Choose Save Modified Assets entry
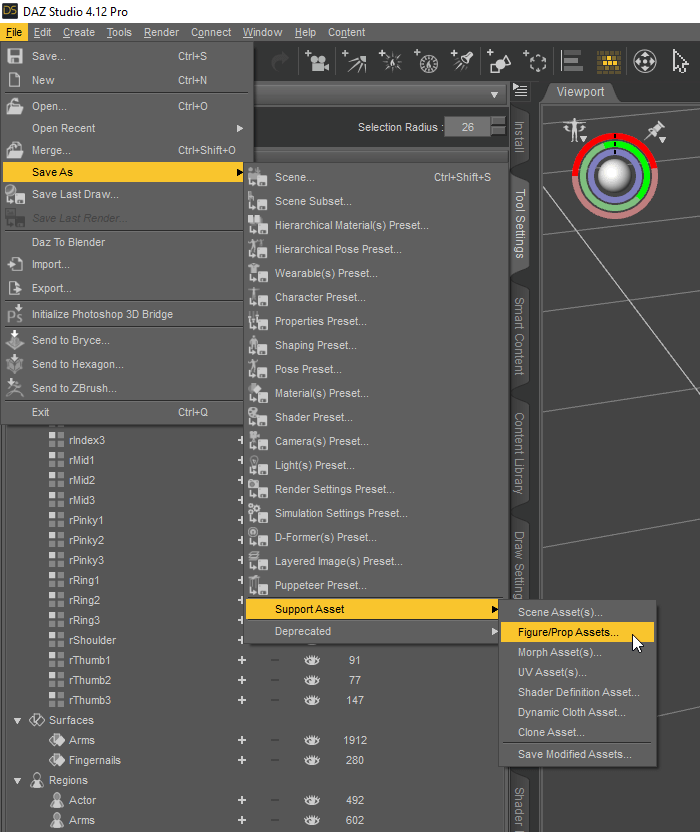 coord(577,754)
